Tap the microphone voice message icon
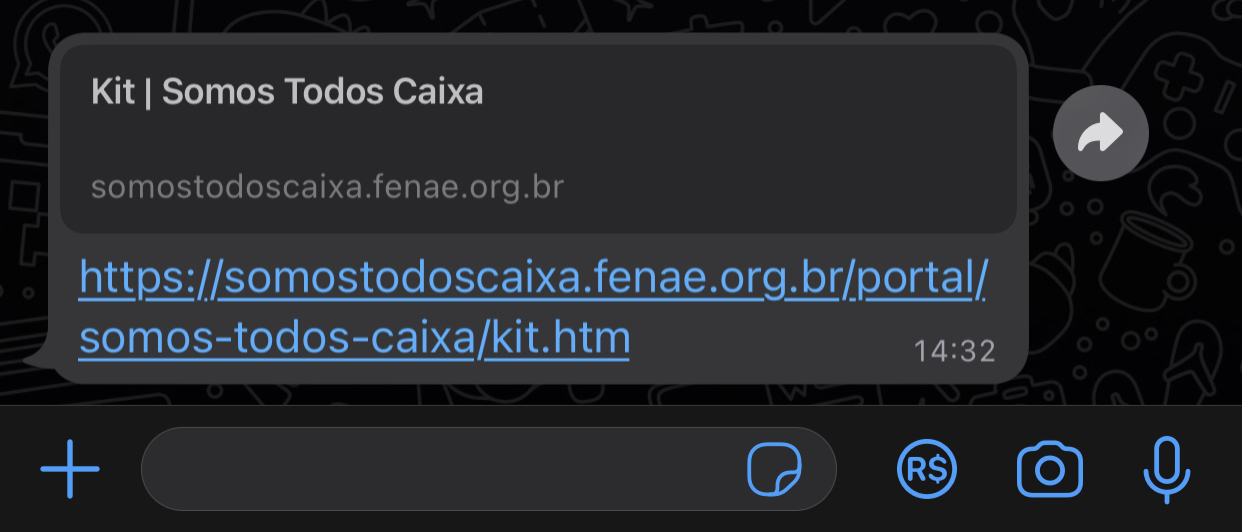 point(1166,470)
